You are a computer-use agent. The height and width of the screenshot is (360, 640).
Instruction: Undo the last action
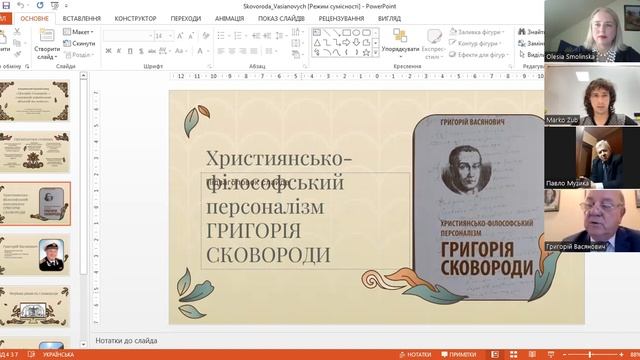(x=20, y=5)
